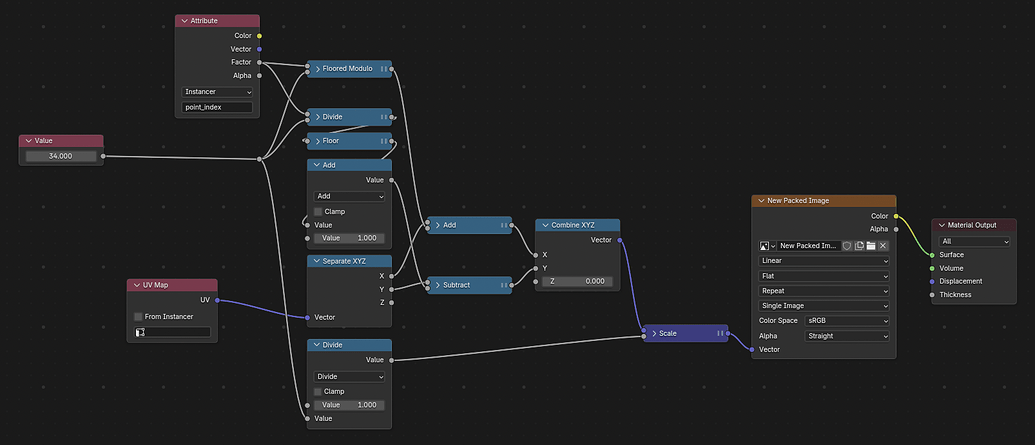Open the Repeat extension dropdown
Image resolution: width=1035 pixels, height=445 pixels.
click(x=824, y=291)
